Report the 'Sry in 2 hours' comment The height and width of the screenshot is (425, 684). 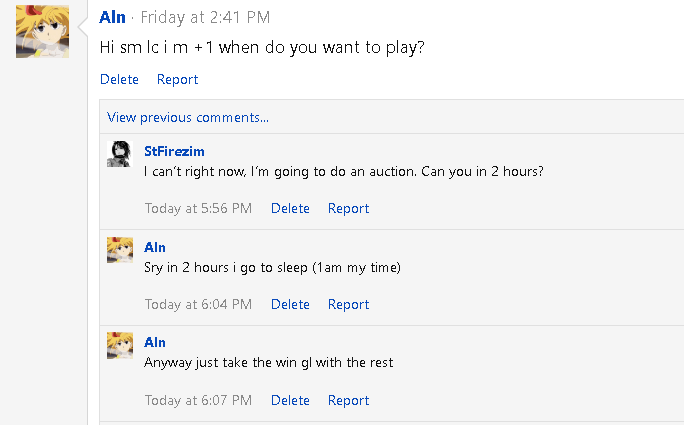pyautogui.click(x=348, y=304)
